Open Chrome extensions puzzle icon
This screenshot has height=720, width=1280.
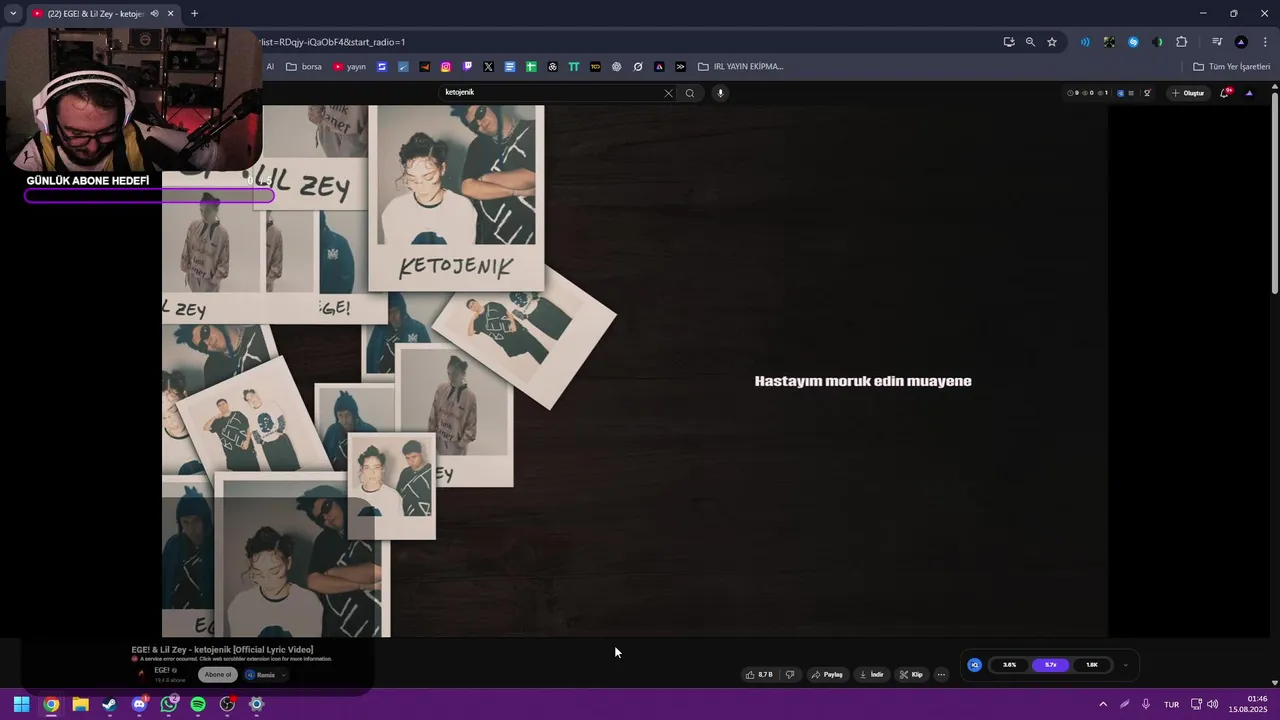1181,42
